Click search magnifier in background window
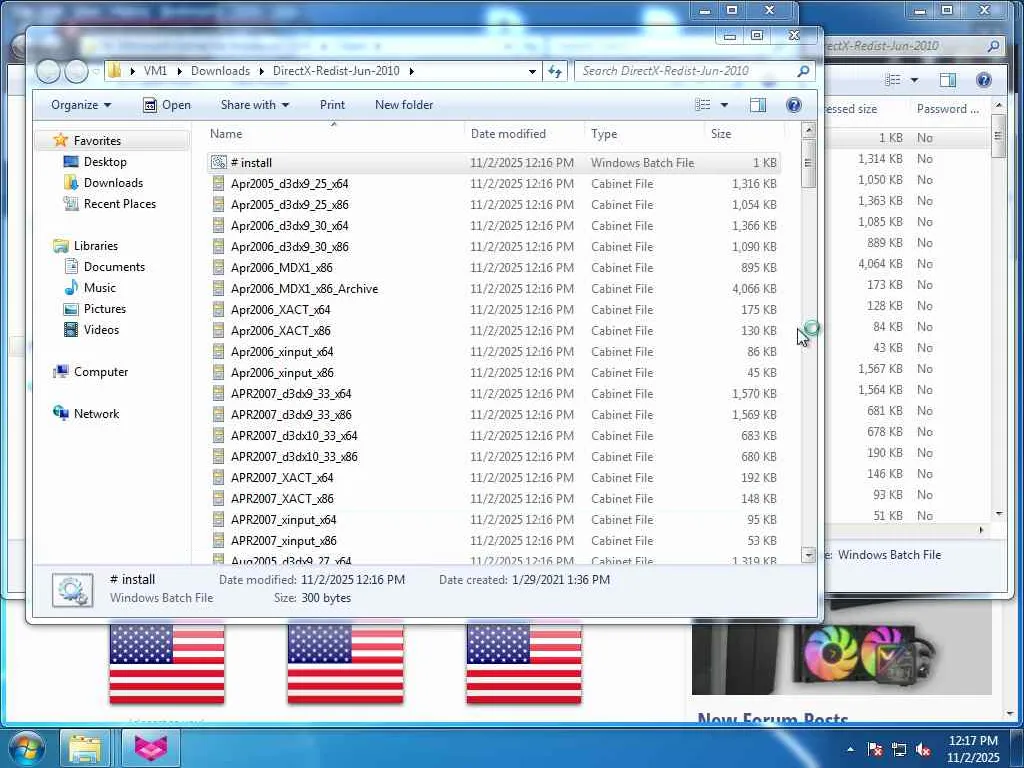The image size is (1024, 768). (993, 46)
